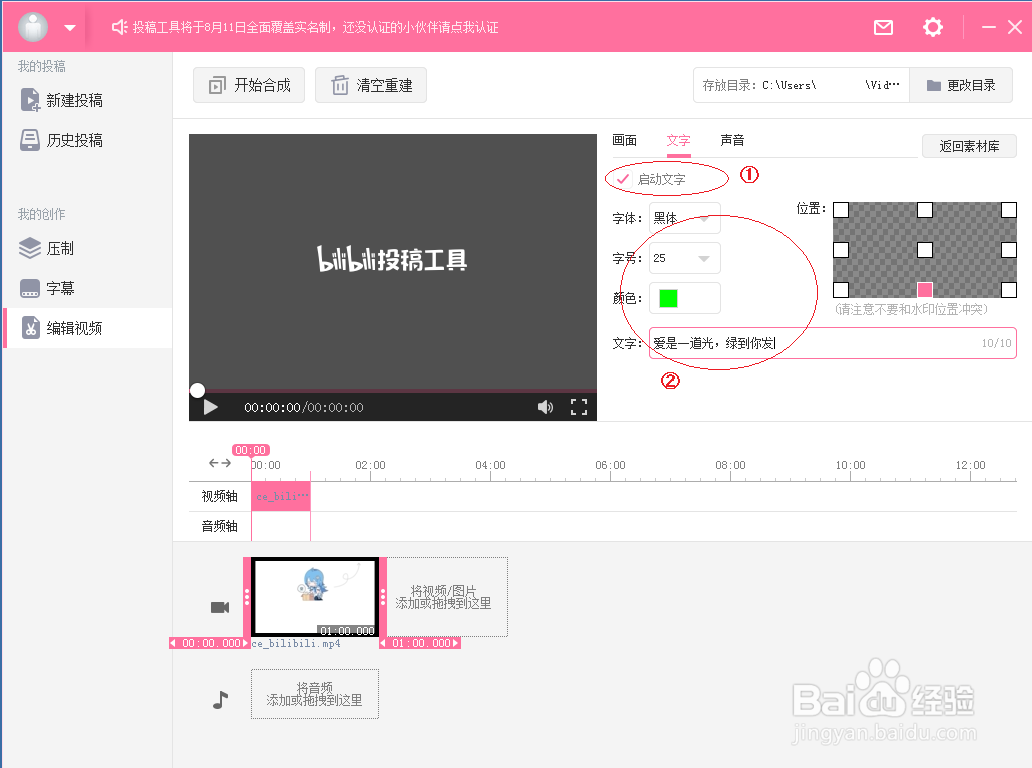Click the timeline zoom arrows icon
Viewport: 1032px width, 768px height.
pos(220,463)
